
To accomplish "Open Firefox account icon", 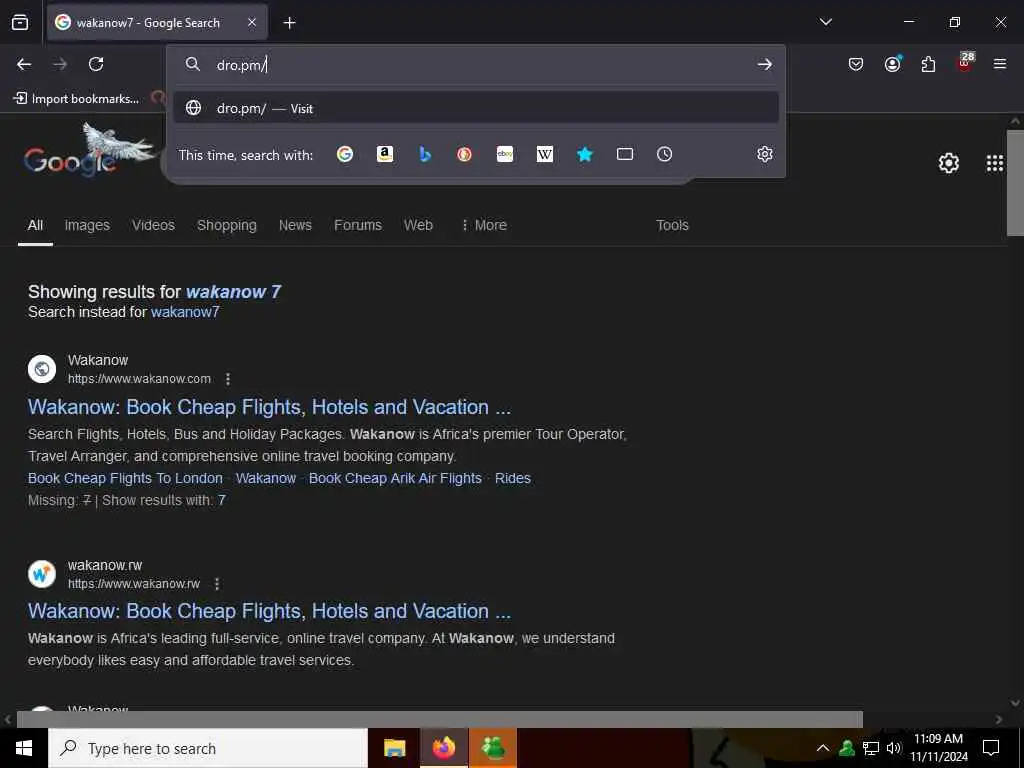I will click(x=892, y=63).
